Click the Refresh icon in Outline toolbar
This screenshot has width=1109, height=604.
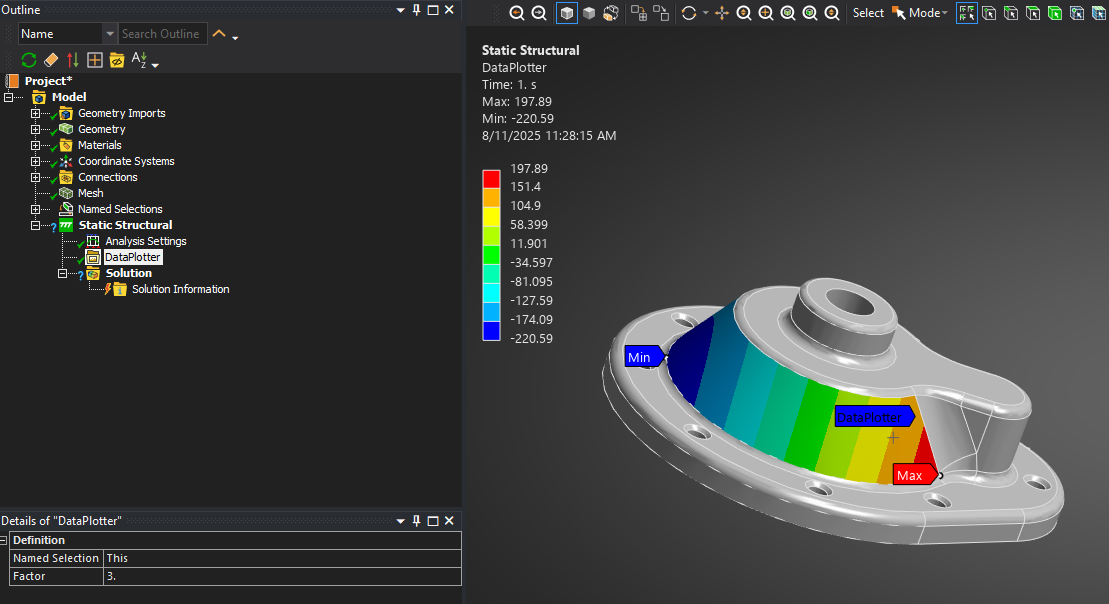click(x=29, y=61)
